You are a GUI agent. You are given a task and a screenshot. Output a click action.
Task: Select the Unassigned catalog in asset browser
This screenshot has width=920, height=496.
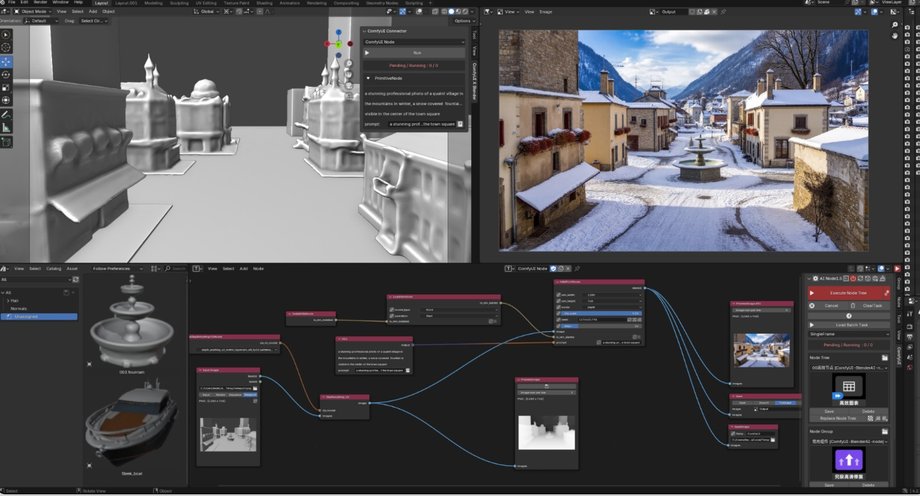[x=39, y=316]
